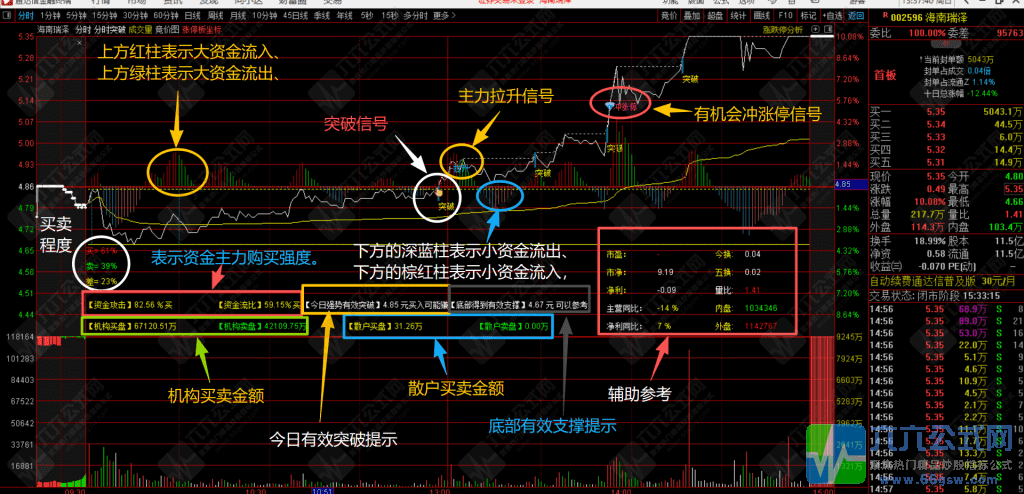The height and width of the screenshot is (494, 1024).
Task: Click the 首板 tag label
Action: tap(886, 75)
